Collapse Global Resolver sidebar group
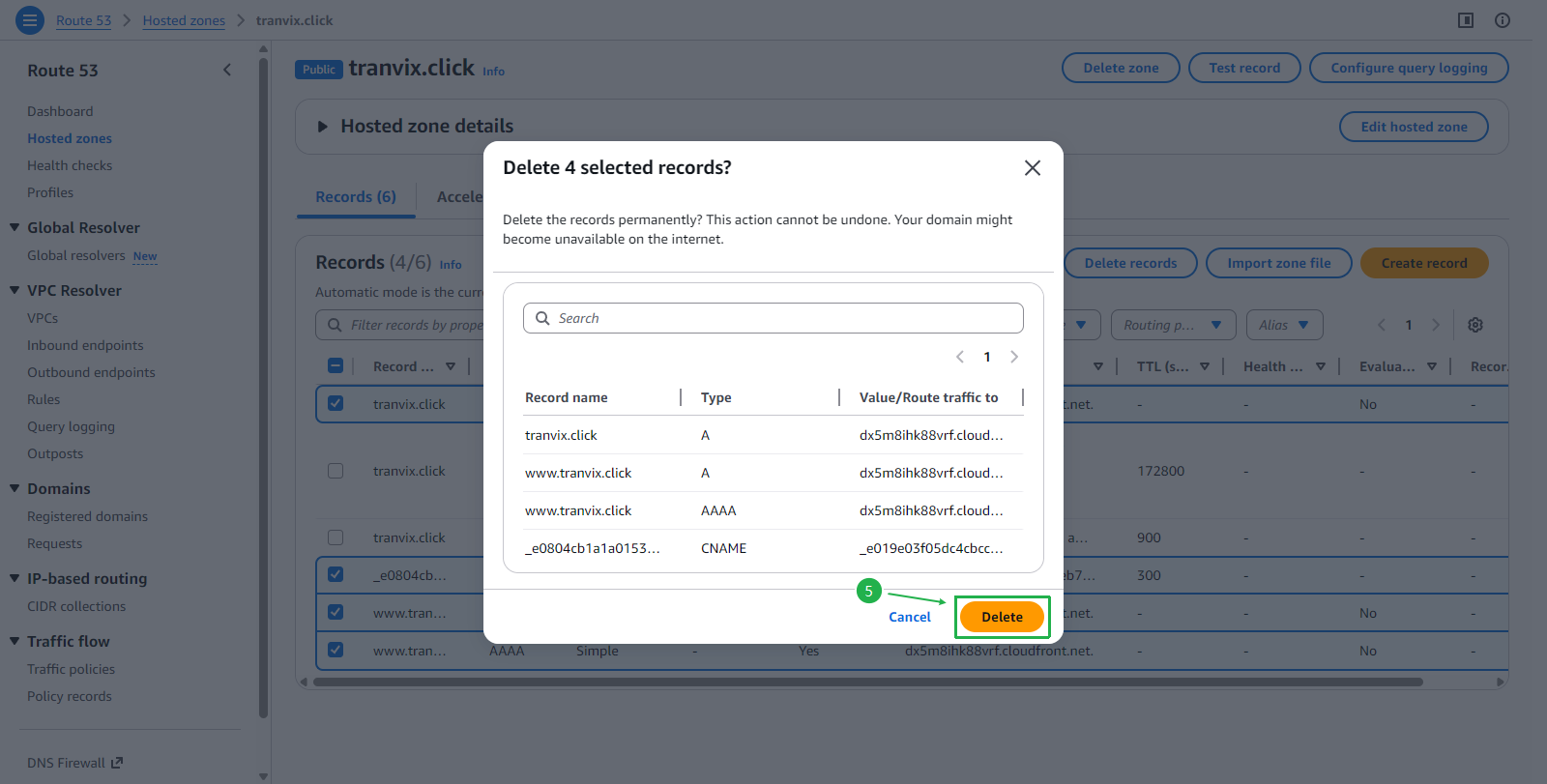Screen dimensions: 1547x784 pyautogui.click(x=15, y=227)
